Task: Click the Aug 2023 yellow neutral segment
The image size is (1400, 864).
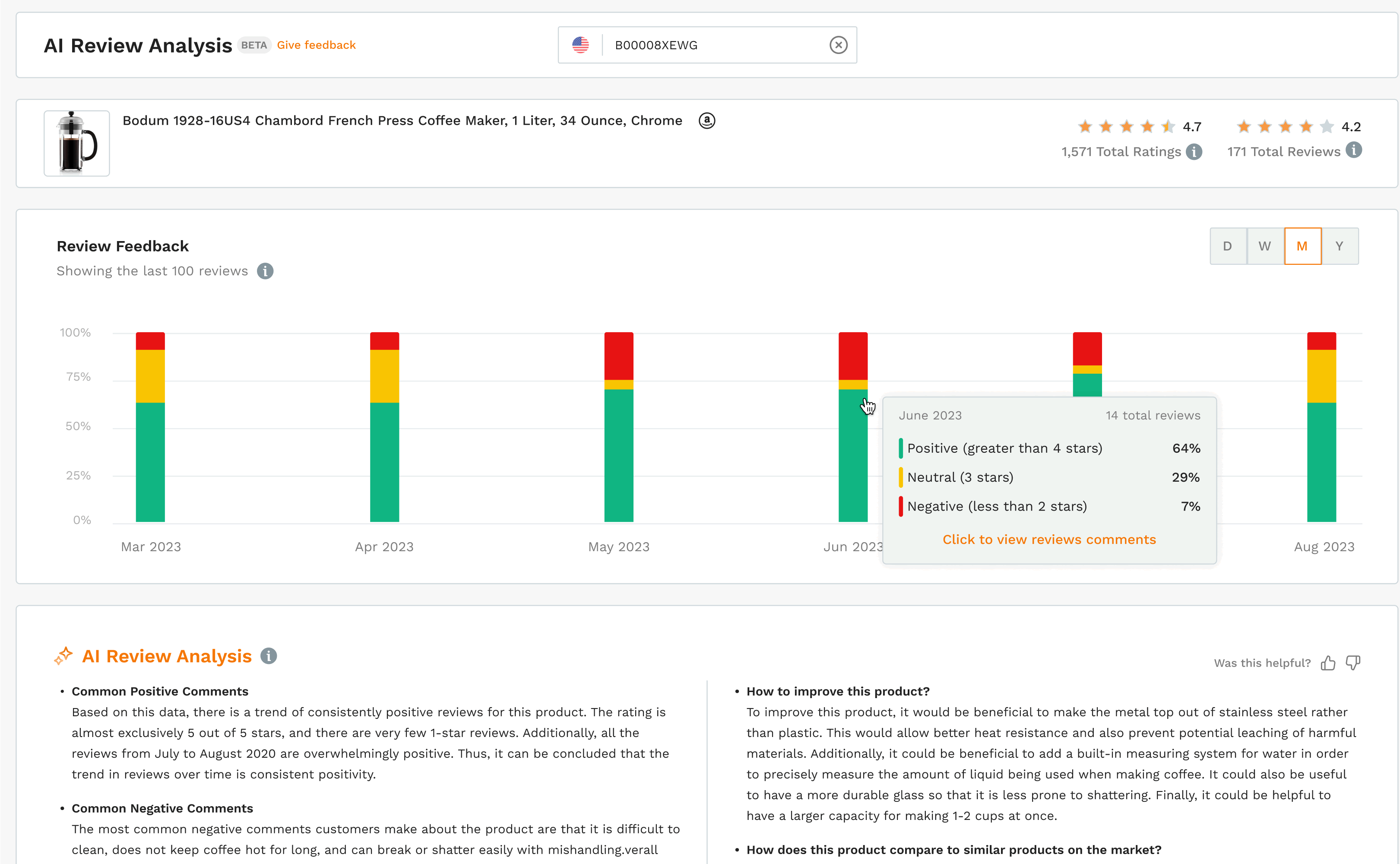Action: point(1321,376)
